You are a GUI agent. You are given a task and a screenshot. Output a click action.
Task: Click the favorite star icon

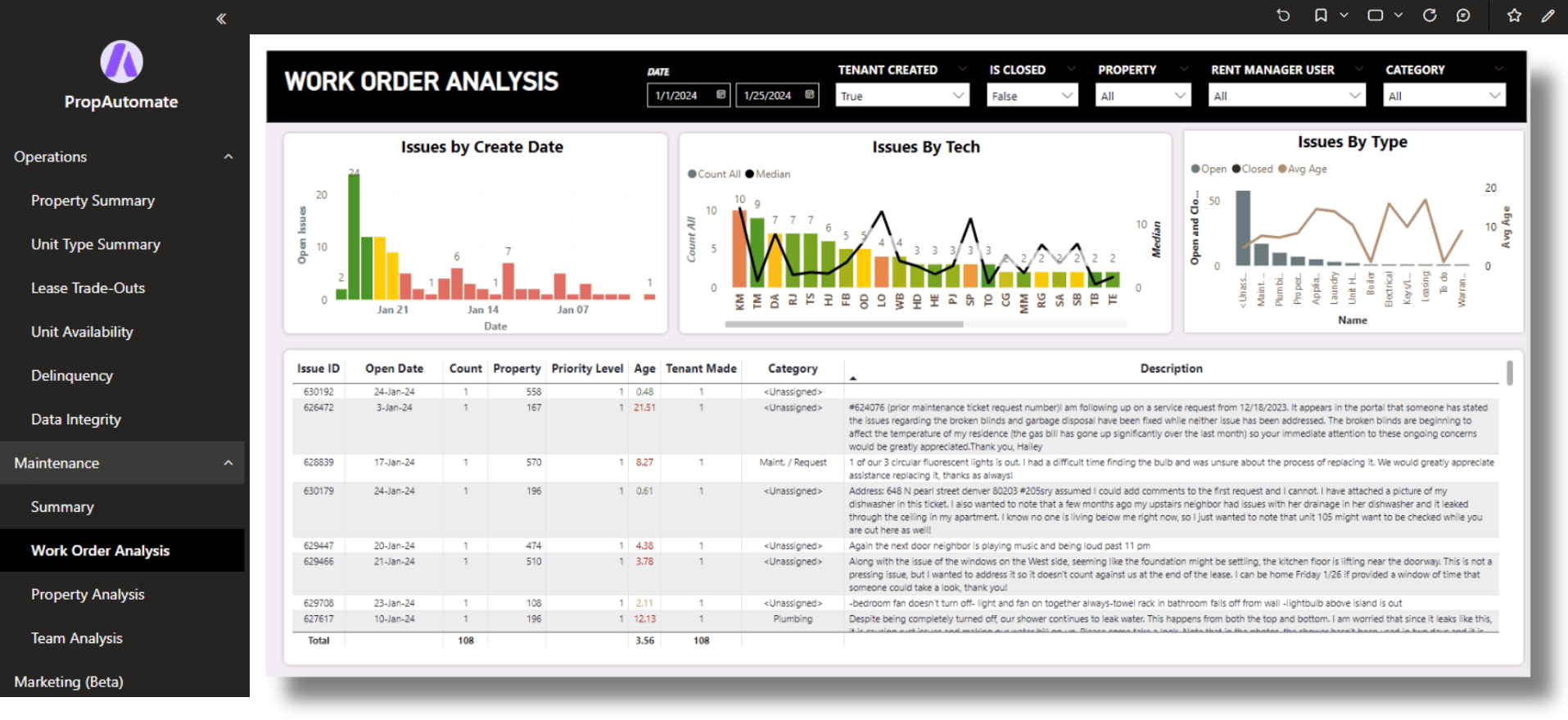point(1514,15)
